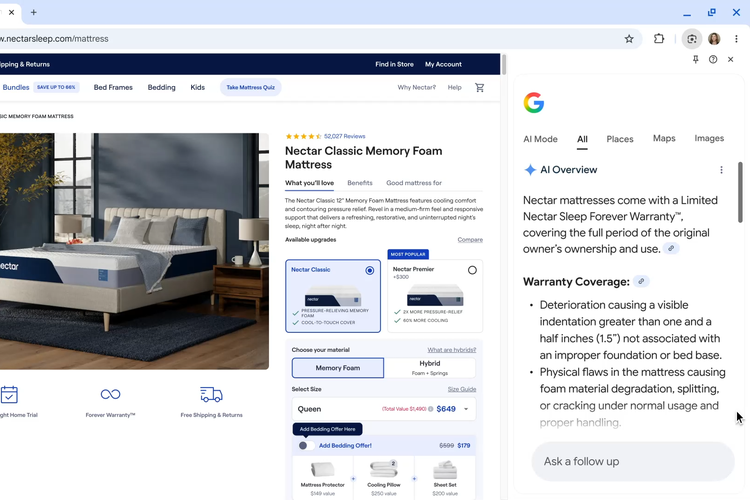Open the shopping cart icon
Viewport: 750px width, 500px height.
pos(479,87)
